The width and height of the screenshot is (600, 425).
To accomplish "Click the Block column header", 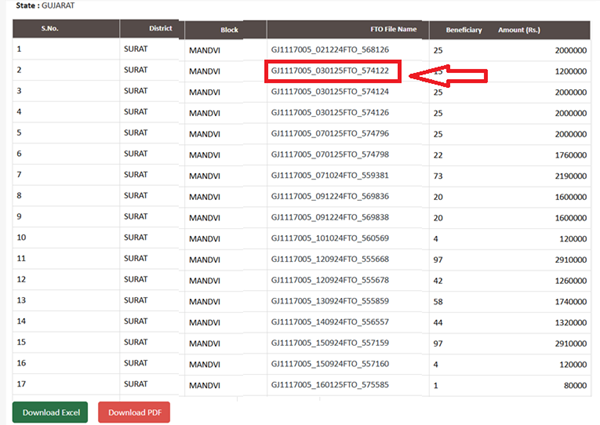I will 229,30.
